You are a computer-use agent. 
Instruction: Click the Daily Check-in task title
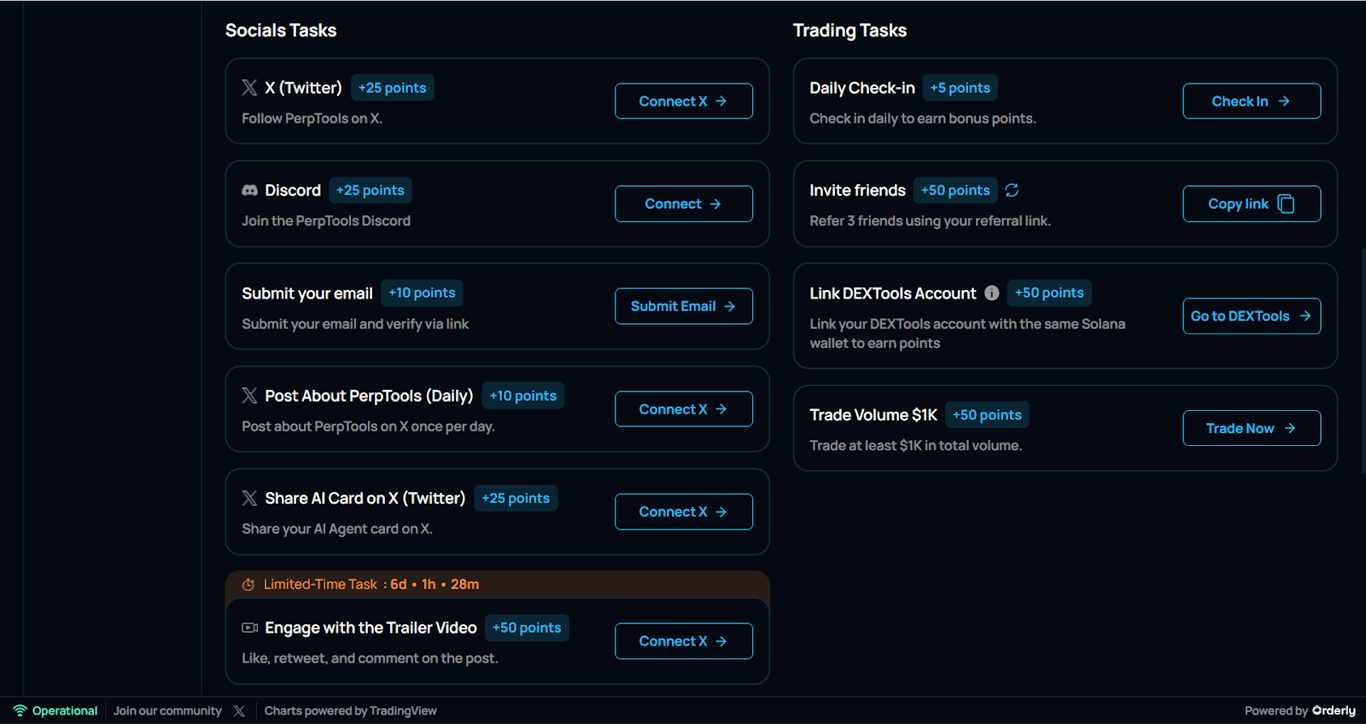pos(862,88)
